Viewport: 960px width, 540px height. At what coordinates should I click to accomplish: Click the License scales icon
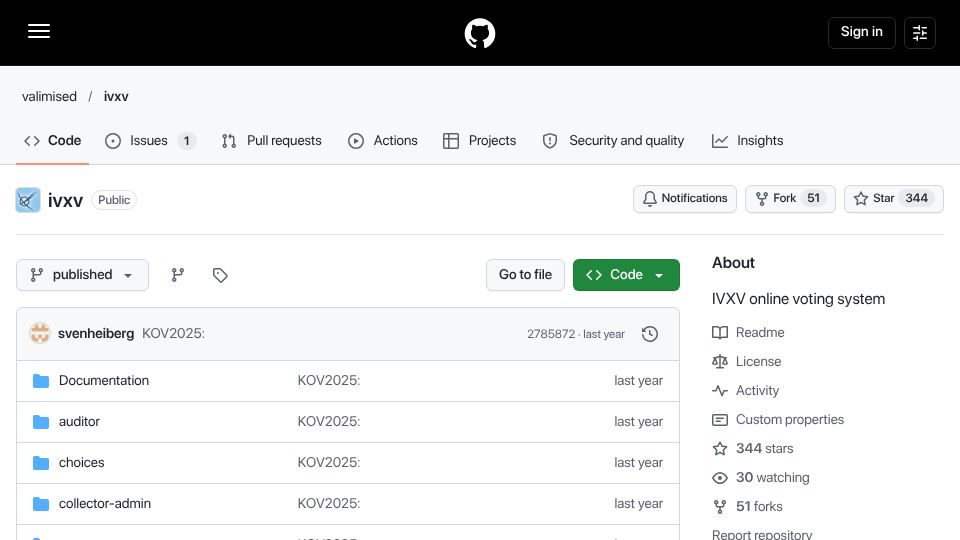coord(720,362)
